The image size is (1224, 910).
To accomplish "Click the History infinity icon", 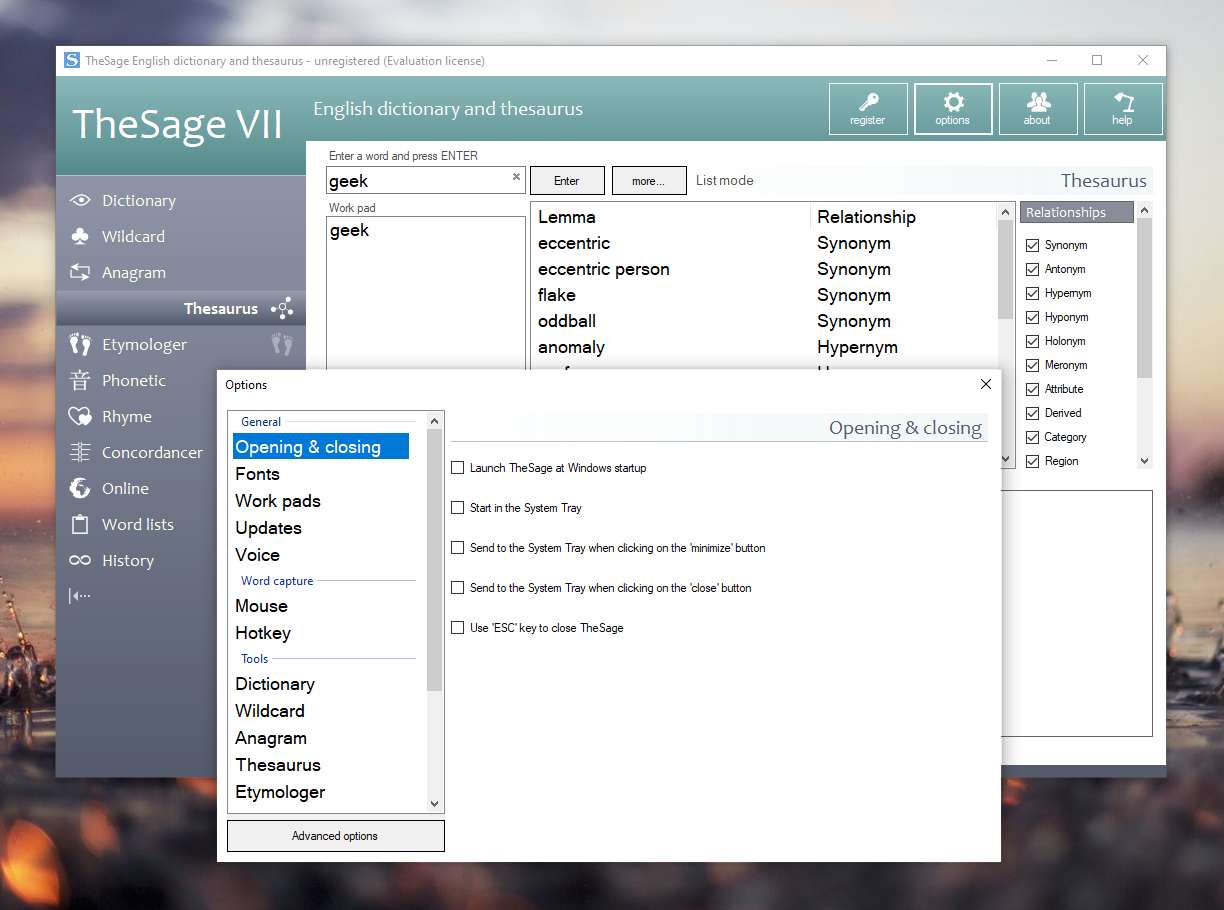I will coord(80,561).
